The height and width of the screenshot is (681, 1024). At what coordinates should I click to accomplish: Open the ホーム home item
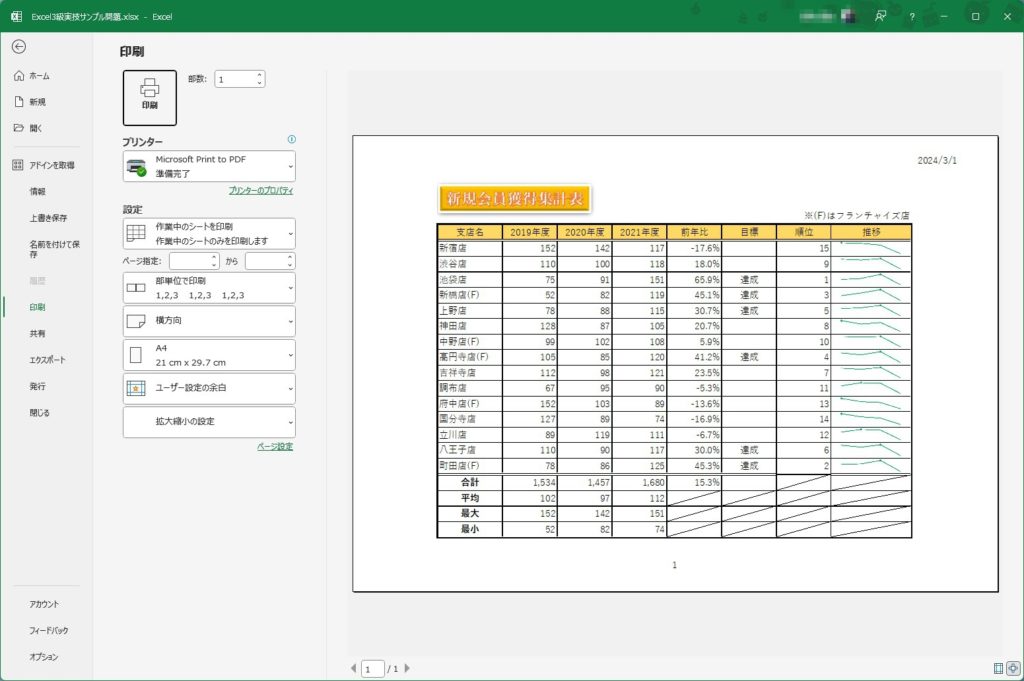point(39,76)
